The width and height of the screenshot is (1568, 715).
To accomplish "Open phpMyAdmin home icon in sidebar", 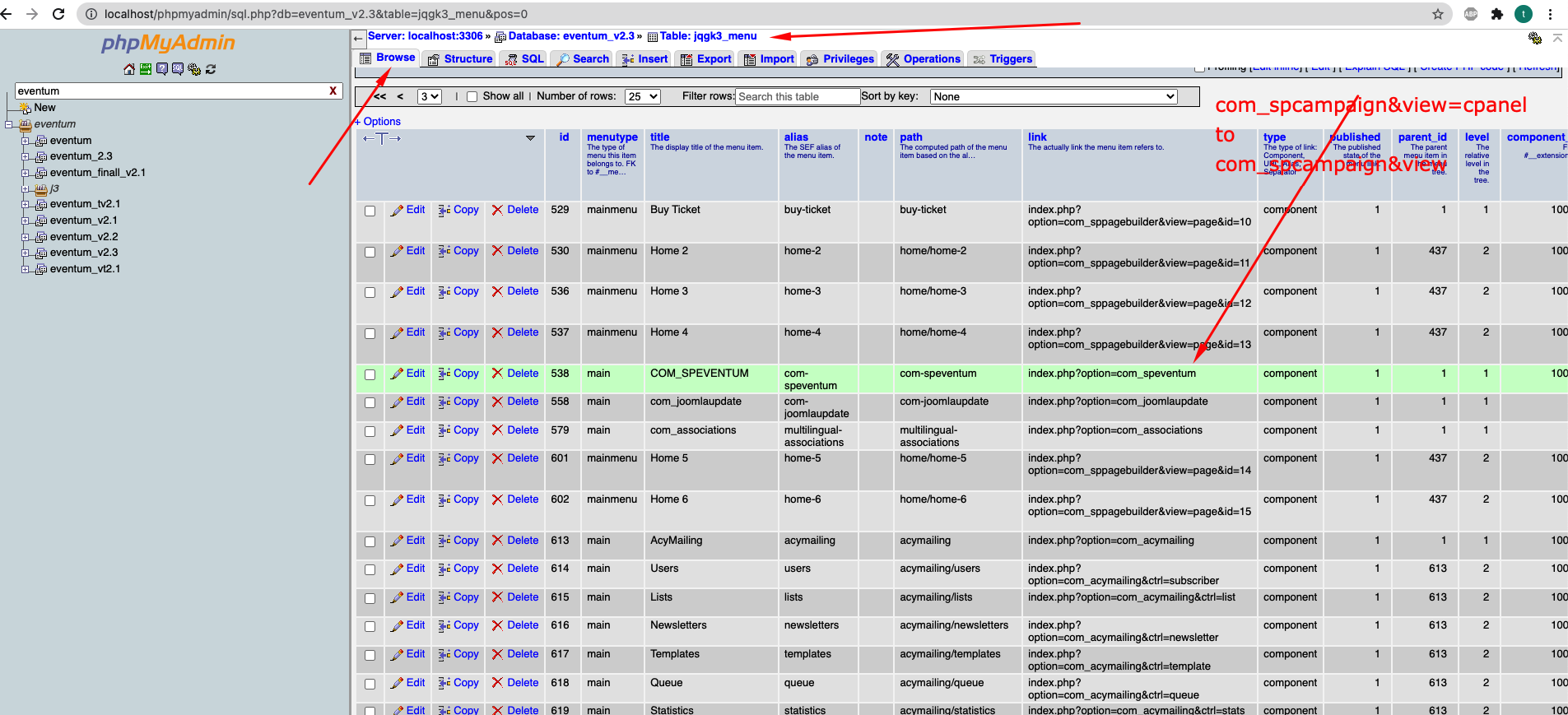I will [x=129, y=69].
